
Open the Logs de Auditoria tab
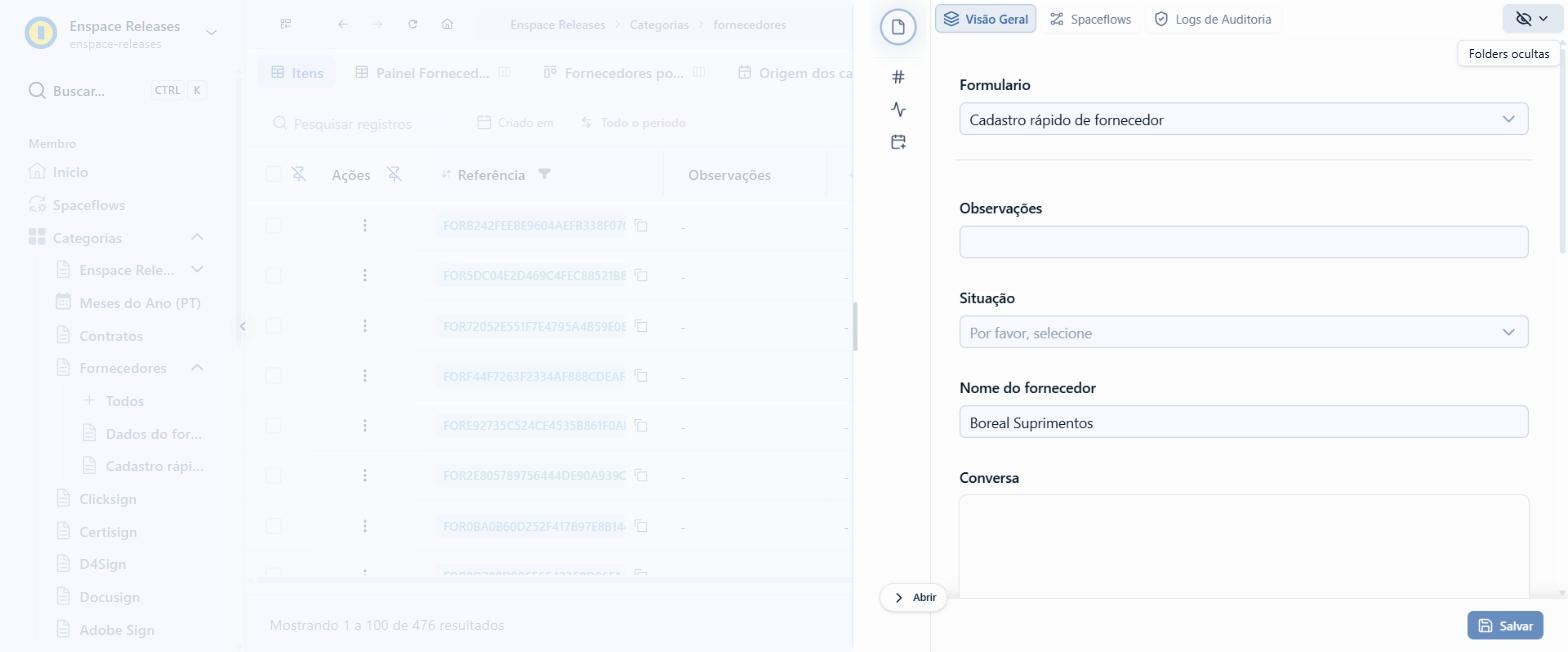[x=1212, y=19]
